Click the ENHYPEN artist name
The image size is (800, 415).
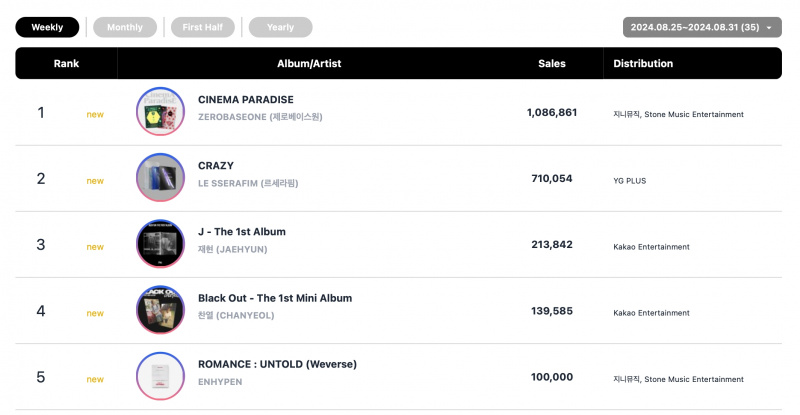(220, 382)
